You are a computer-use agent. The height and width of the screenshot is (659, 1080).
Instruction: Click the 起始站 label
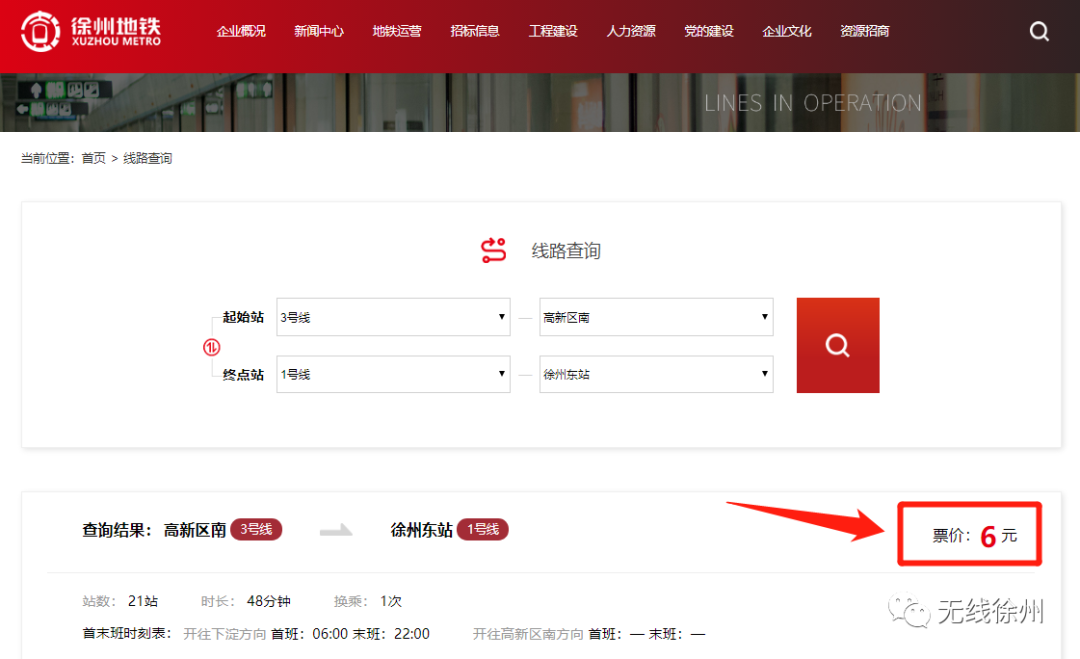point(243,317)
